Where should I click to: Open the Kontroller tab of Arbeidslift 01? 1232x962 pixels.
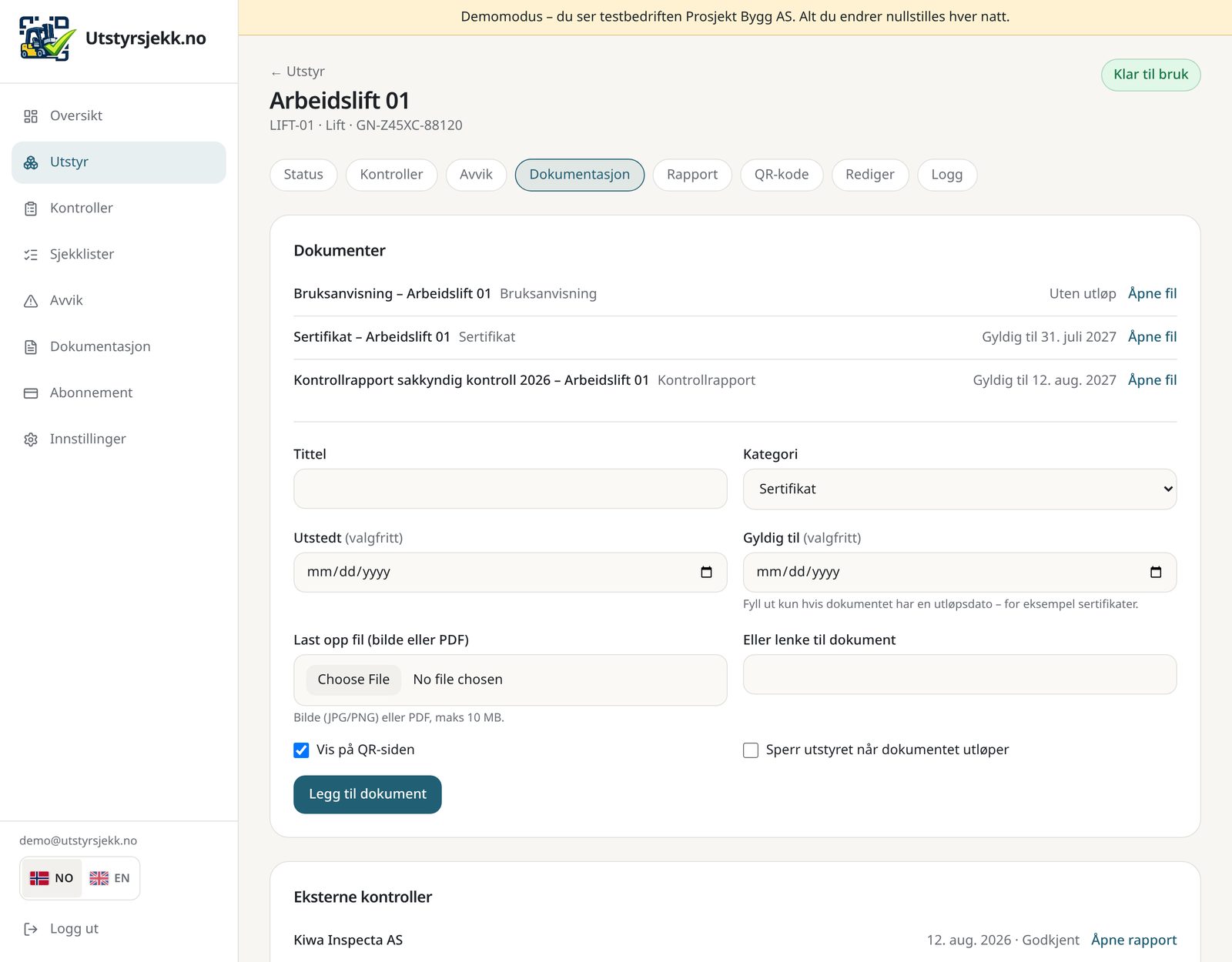point(391,175)
